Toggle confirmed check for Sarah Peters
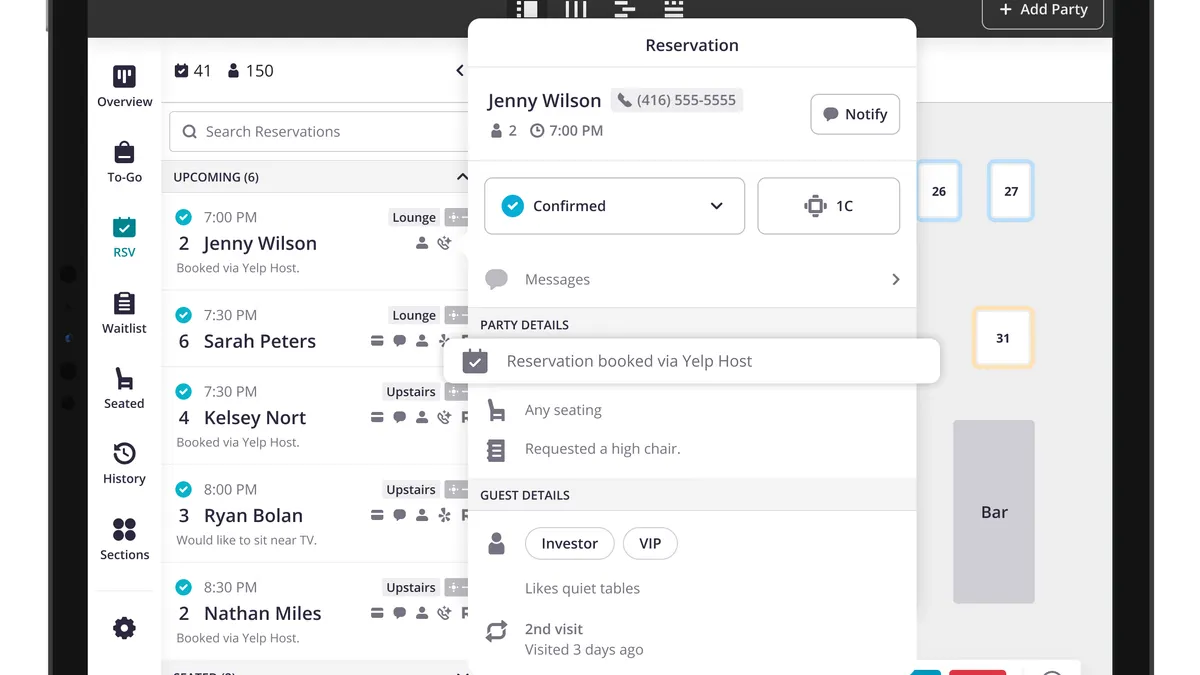Screen dimensions: 1200x675 pyautogui.click(x=183, y=315)
